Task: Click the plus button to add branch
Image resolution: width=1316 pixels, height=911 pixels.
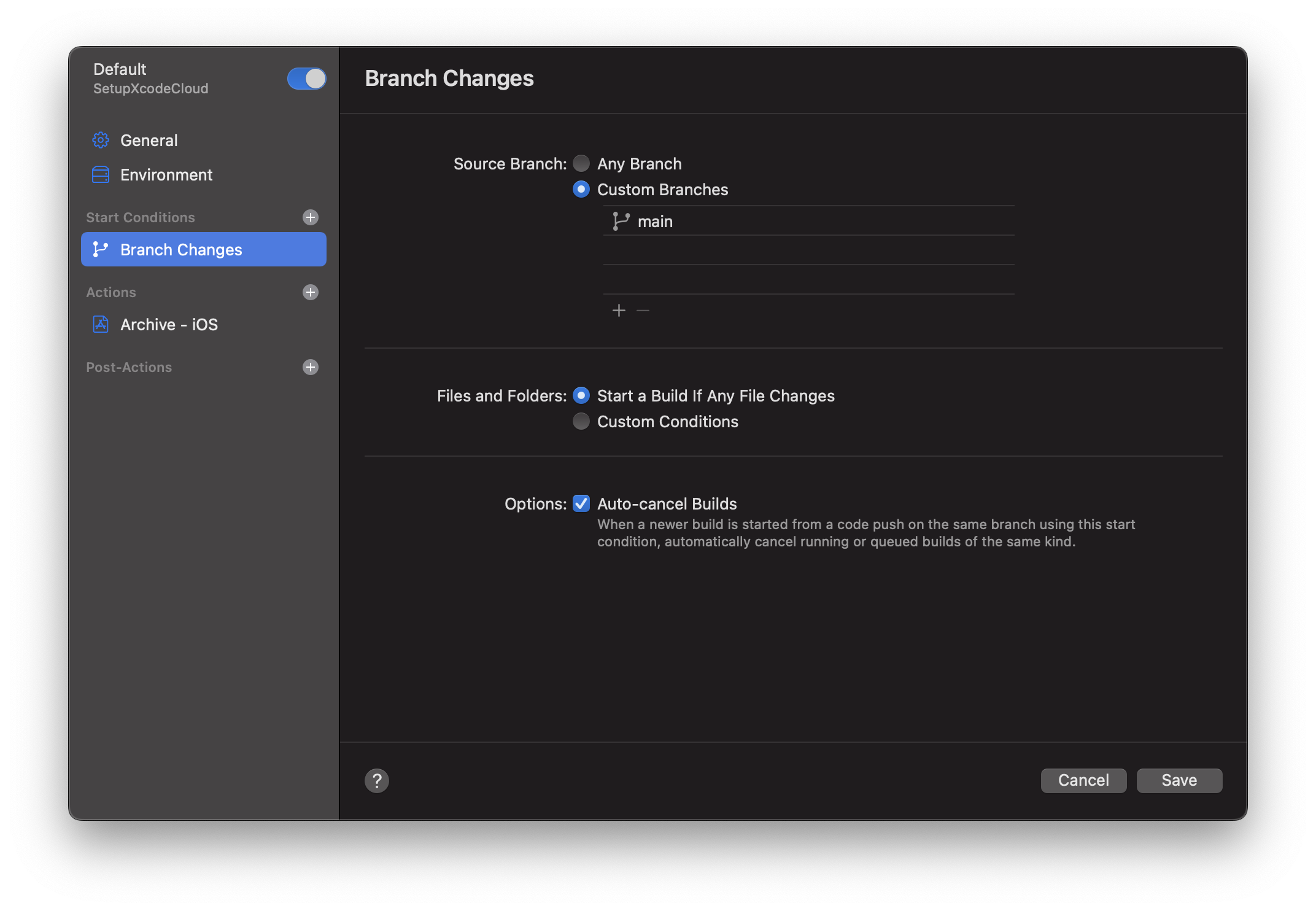Action: [x=619, y=310]
